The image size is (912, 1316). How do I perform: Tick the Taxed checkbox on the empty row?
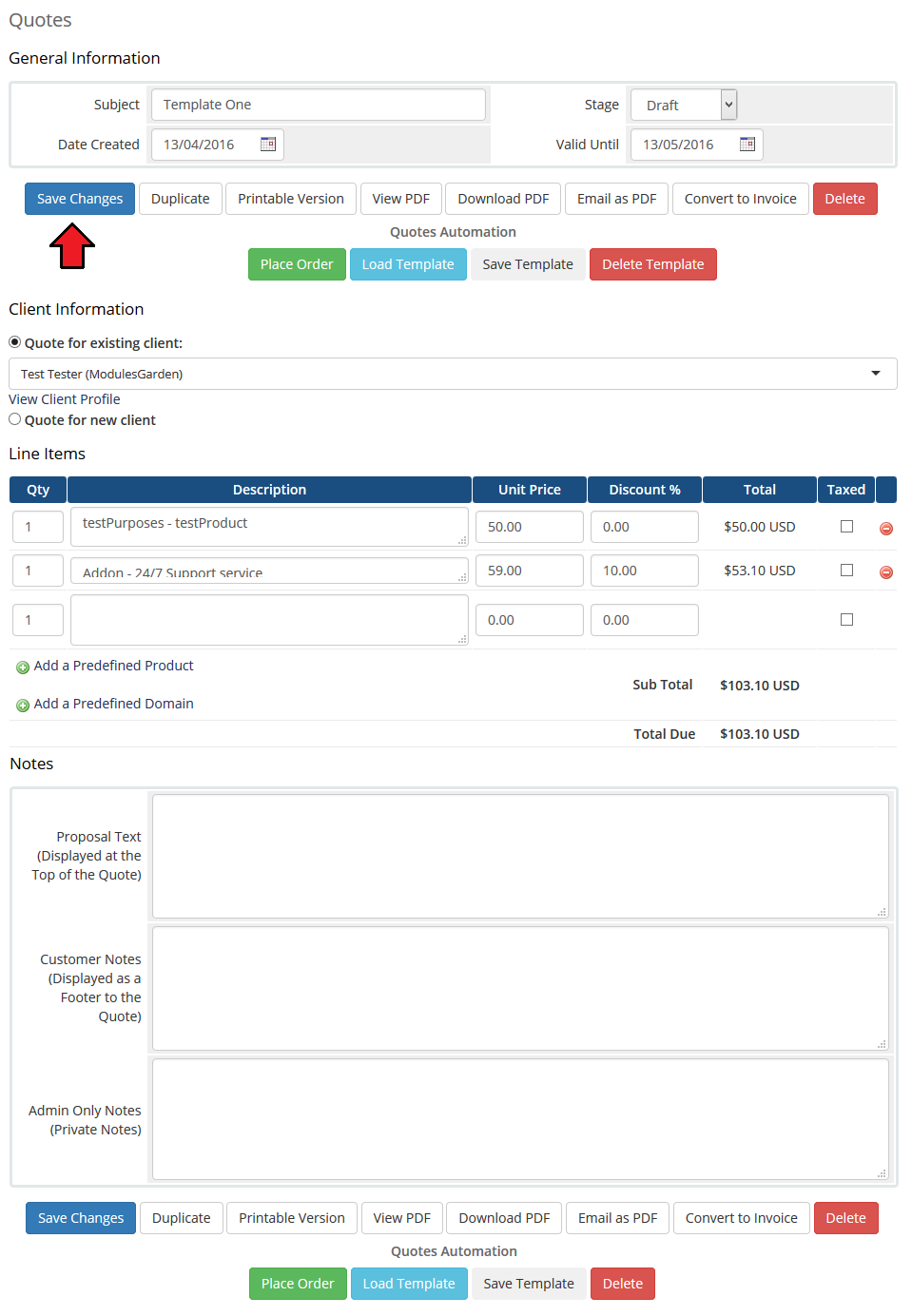[846, 620]
